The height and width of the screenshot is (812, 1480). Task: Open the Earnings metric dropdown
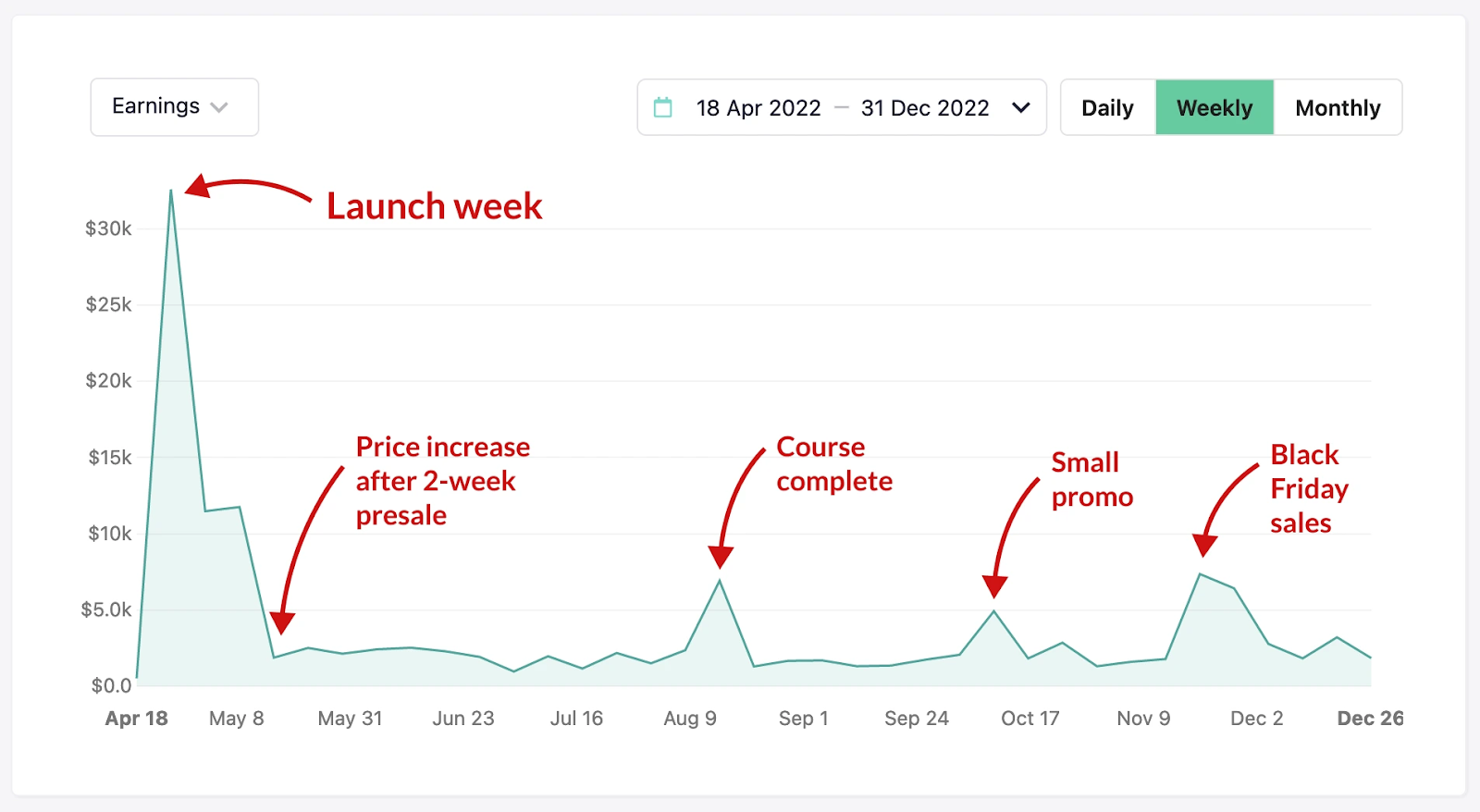pos(174,106)
